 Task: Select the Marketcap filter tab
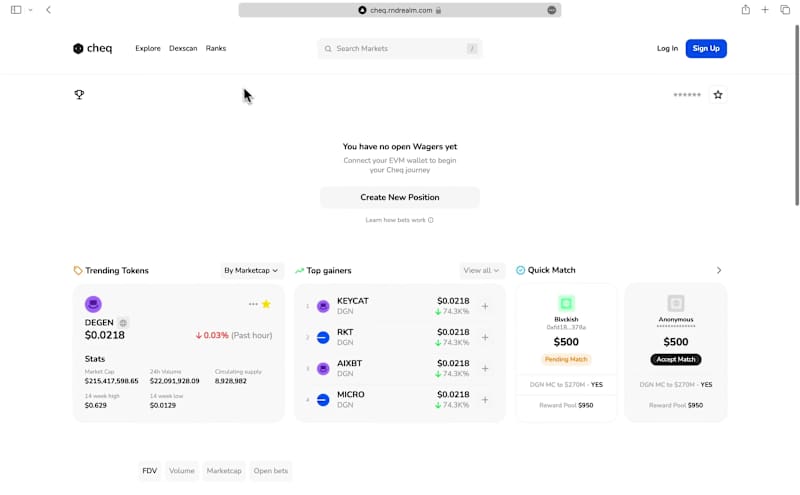tap(224, 471)
